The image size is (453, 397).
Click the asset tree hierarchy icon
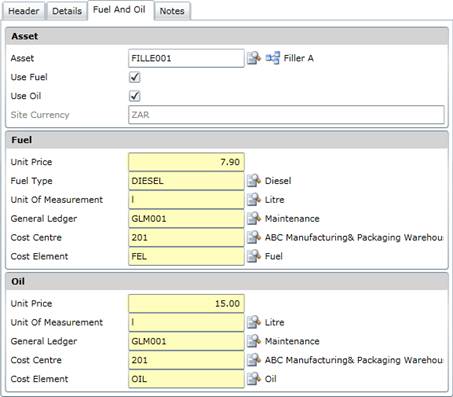[x=273, y=58]
